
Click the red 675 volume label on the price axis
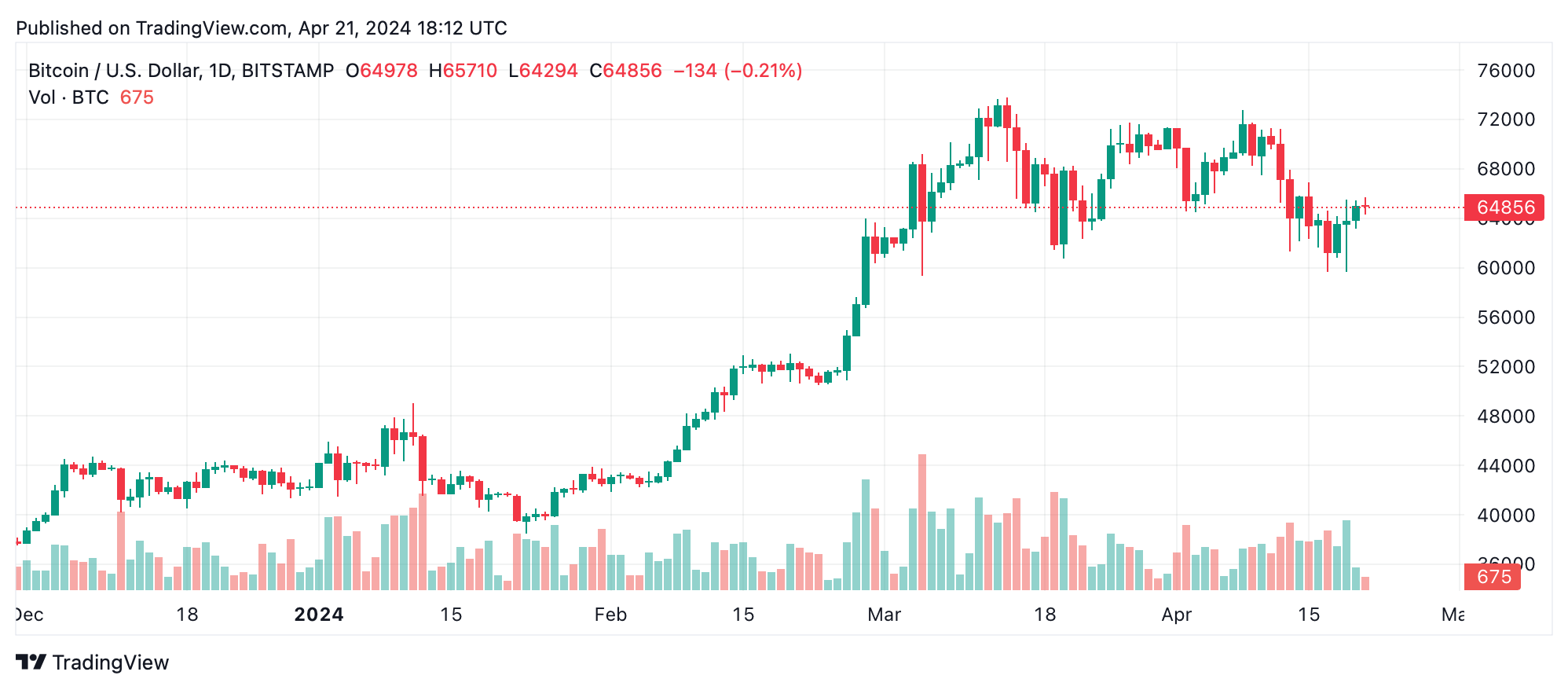[x=1493, y=577]
